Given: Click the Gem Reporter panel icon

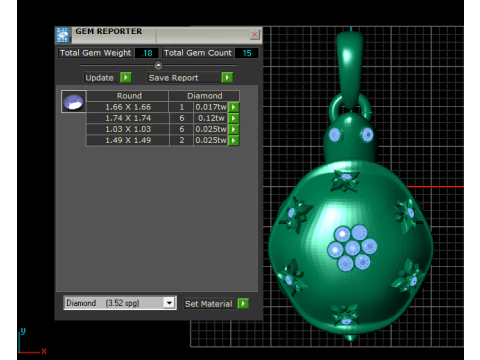Looking at the screenshot, I should click(x=63, y=35).
